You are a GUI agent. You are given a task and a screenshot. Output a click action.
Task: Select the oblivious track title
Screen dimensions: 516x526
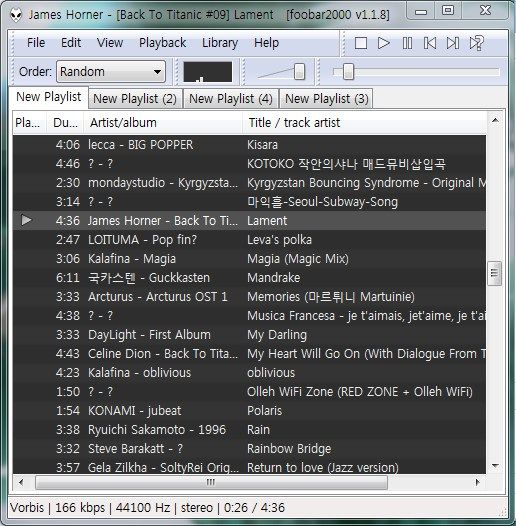tap(271, 373)
